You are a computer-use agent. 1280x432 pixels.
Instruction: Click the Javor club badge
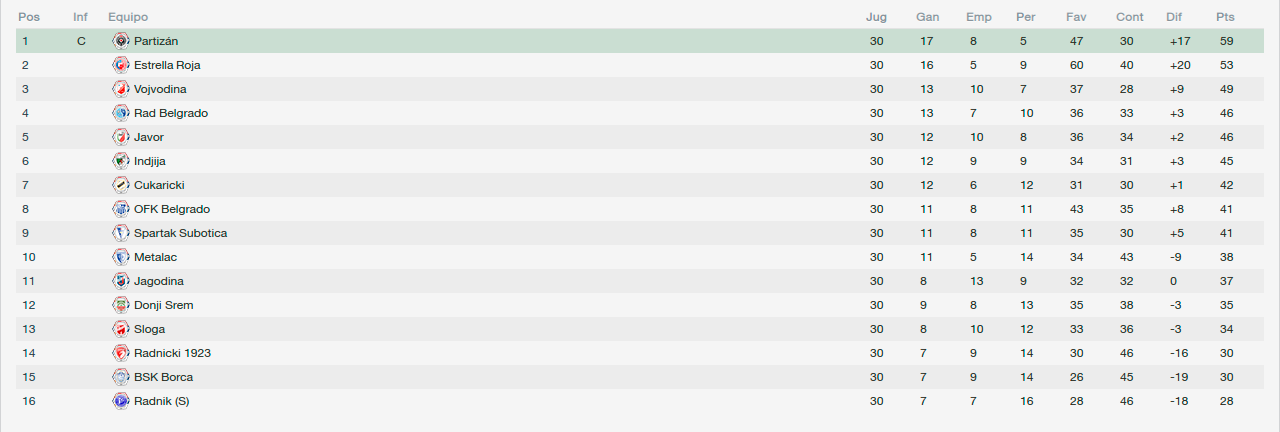pyautogui.click(x=121, y=137)
